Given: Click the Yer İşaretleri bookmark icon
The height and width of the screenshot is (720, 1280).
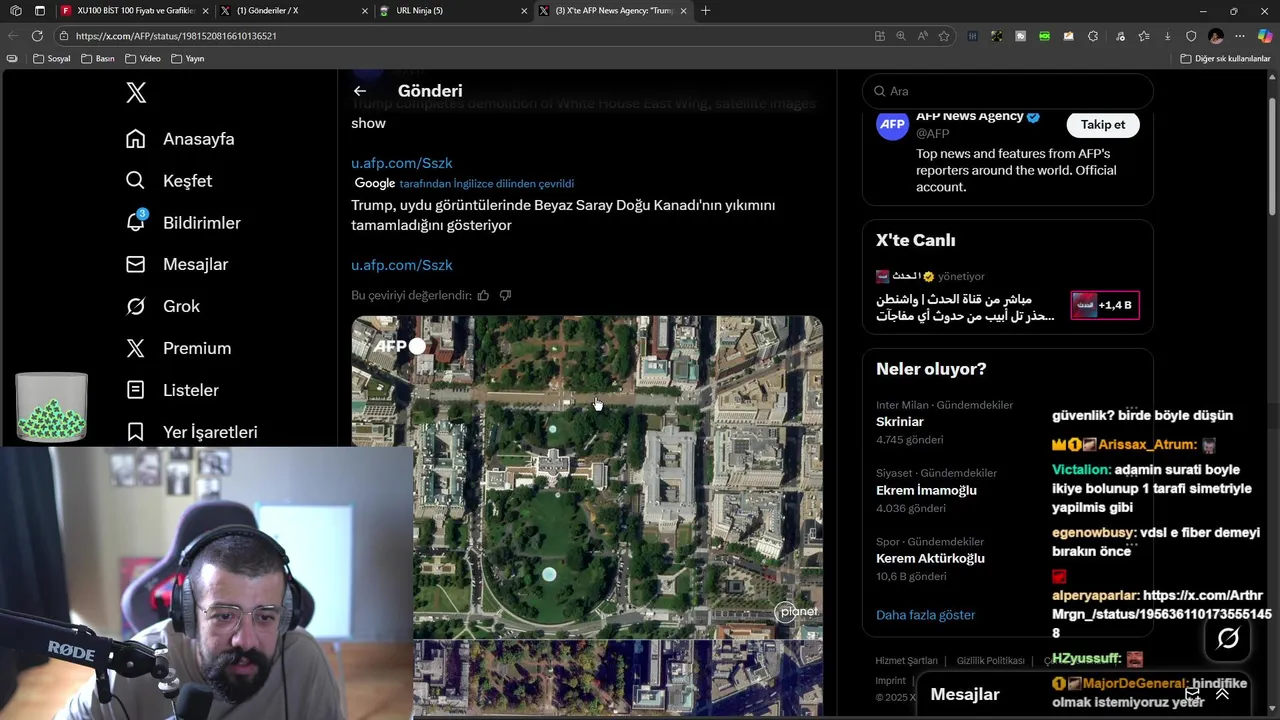Looking at the screenshot, I should click(136, 432).
